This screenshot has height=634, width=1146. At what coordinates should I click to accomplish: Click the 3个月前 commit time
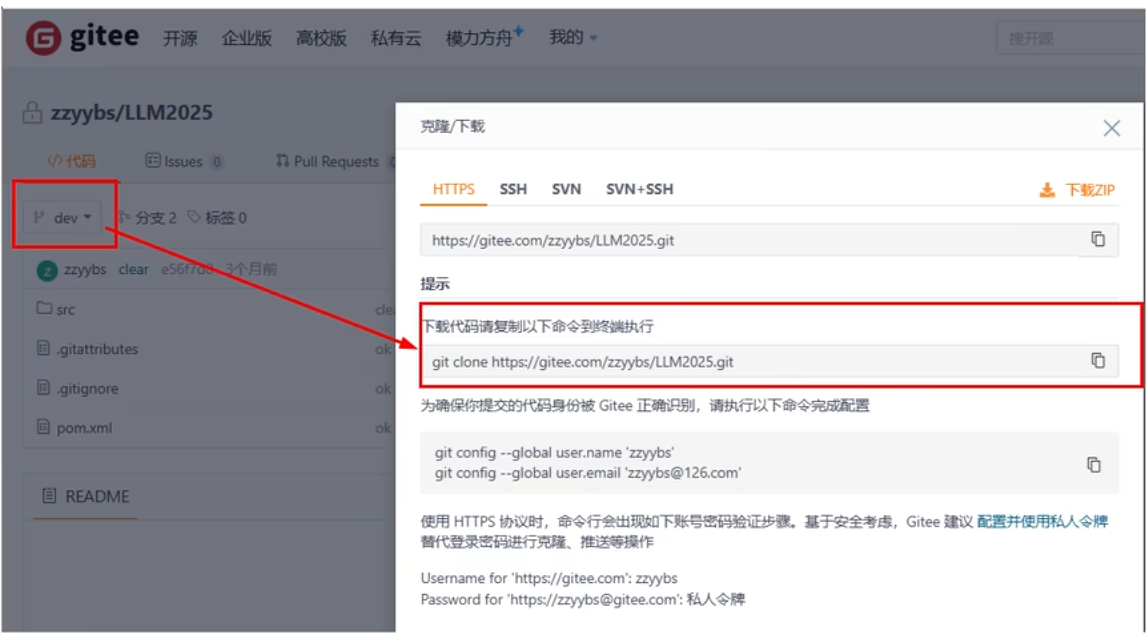tap(251, 269)
